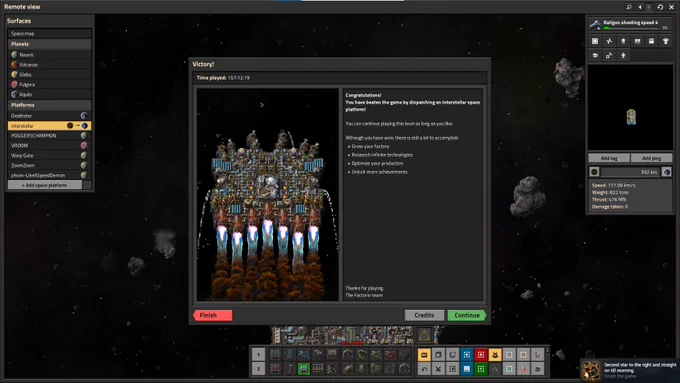Screen dimensions: 680x383
Task: Toggle the yellow alt-mode shortcut button
Action: (x=424, y=355)
